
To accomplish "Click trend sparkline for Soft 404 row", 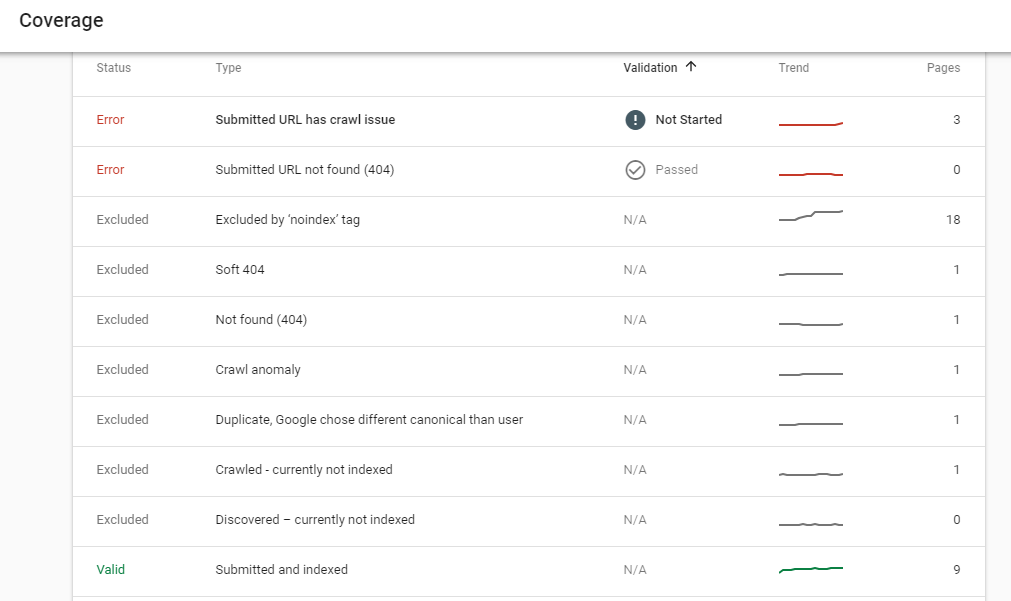I will [811, 273].
